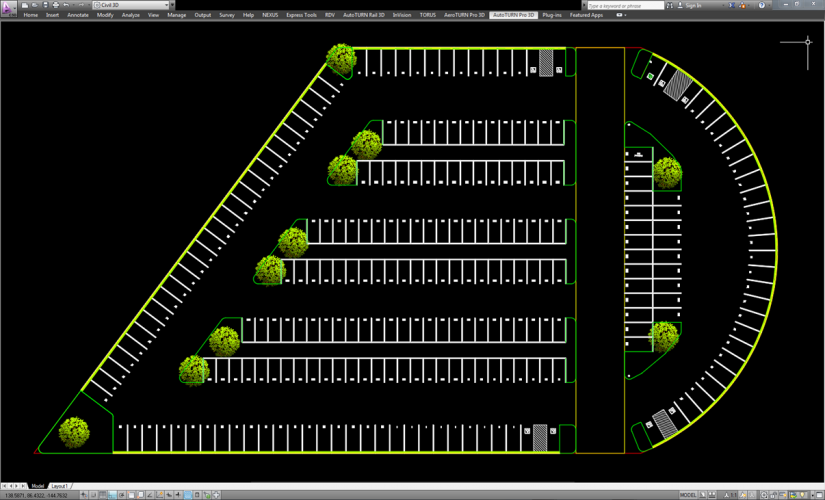Click the New drawing icon
This screenshot has width=825, height=500.
tap(24, 5)
